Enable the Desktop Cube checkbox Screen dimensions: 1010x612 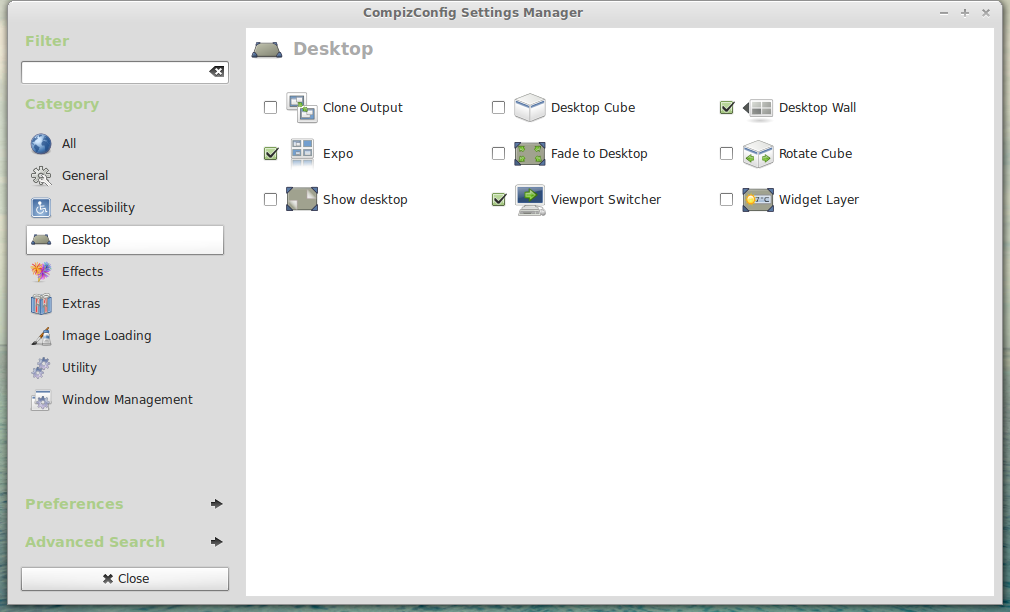tap(498, 107)
